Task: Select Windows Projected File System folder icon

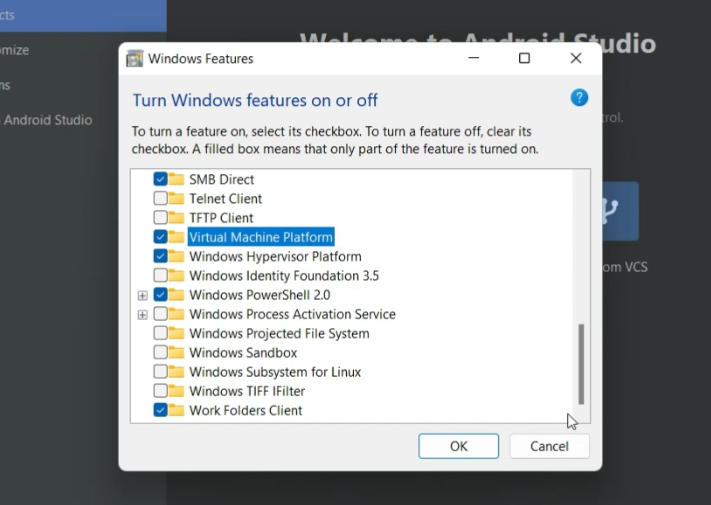Action: point(176,334)
